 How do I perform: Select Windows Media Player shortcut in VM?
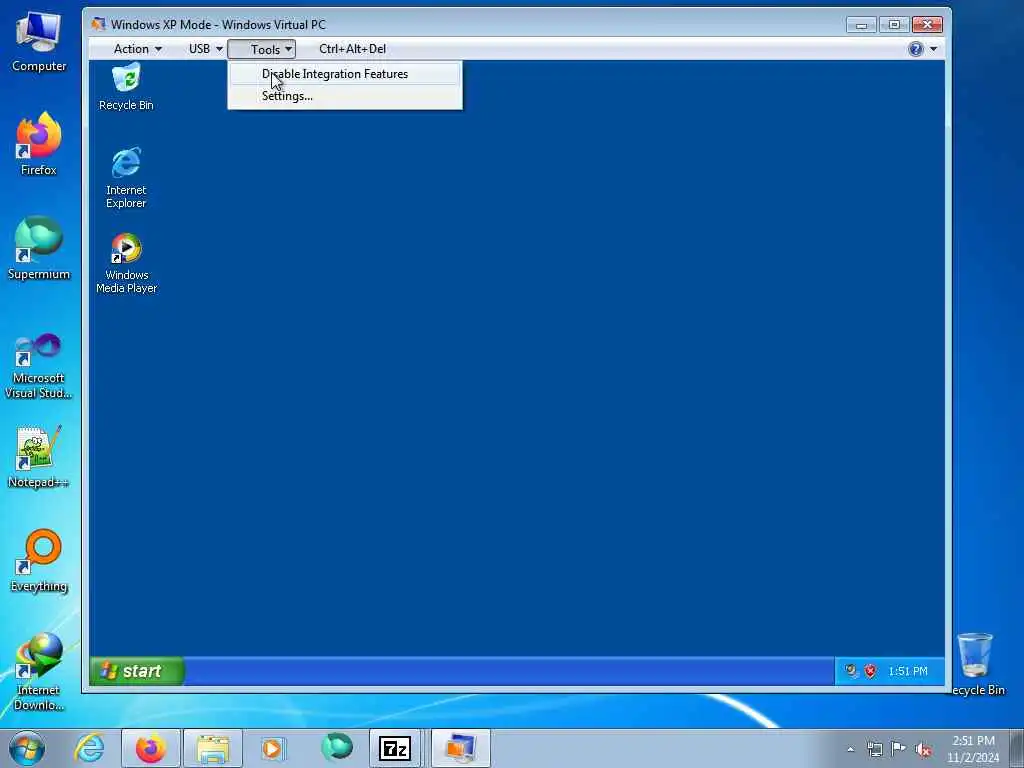(x=126, y=263)
